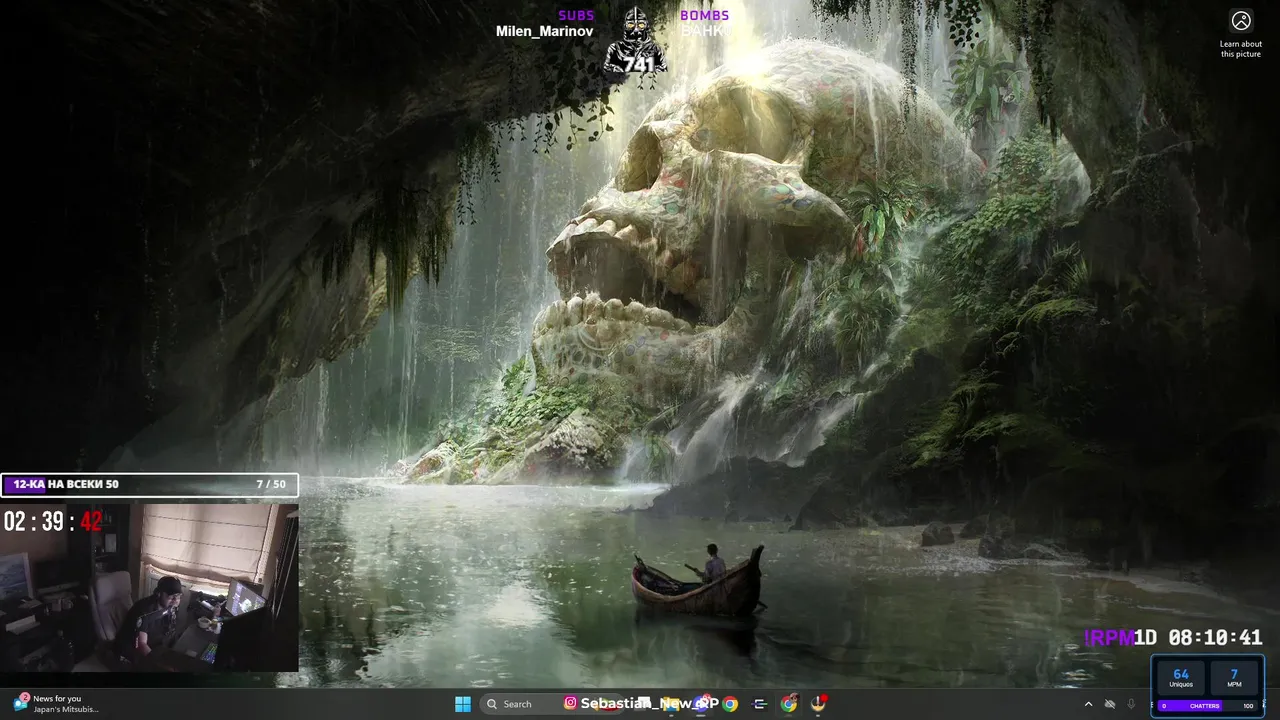Click the '1D 08:10:41' uptime timer

click(x=1197, y=637)
